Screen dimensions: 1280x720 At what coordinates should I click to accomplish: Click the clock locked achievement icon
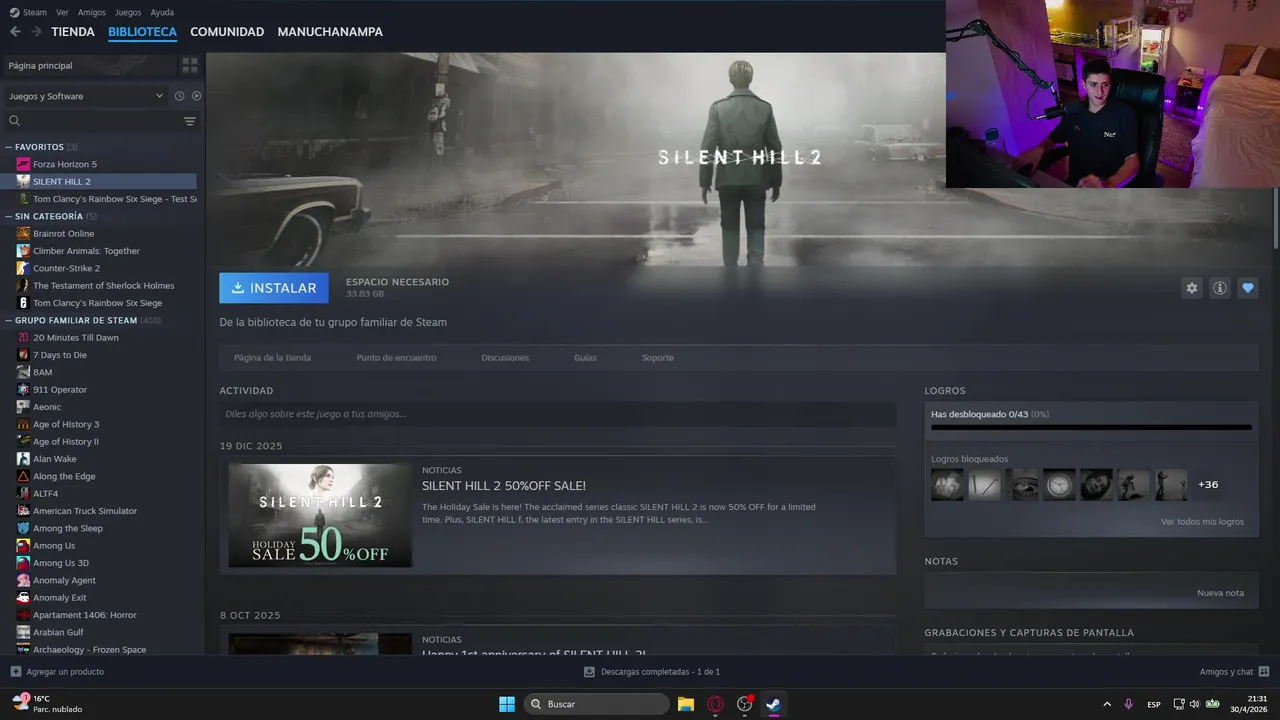pyautogui.click(x=1059, y=485)
